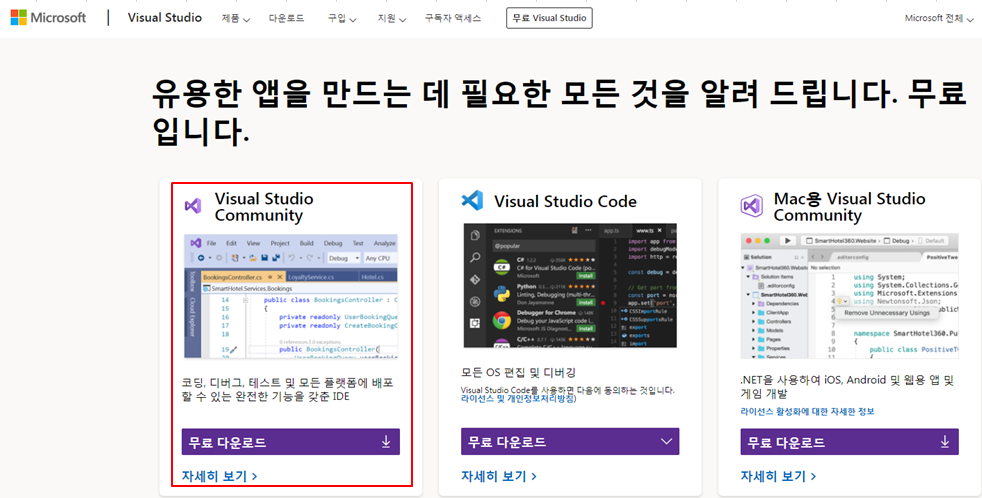Viewport: 982px width, 498px height.
Task: Open the 라이선스 및 개인정보처리방침 link
Action: click(x=519, y=398)
